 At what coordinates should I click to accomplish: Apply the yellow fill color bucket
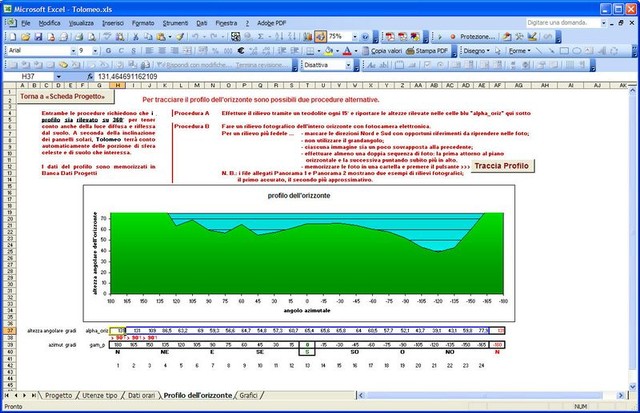(x=329, y=51)
